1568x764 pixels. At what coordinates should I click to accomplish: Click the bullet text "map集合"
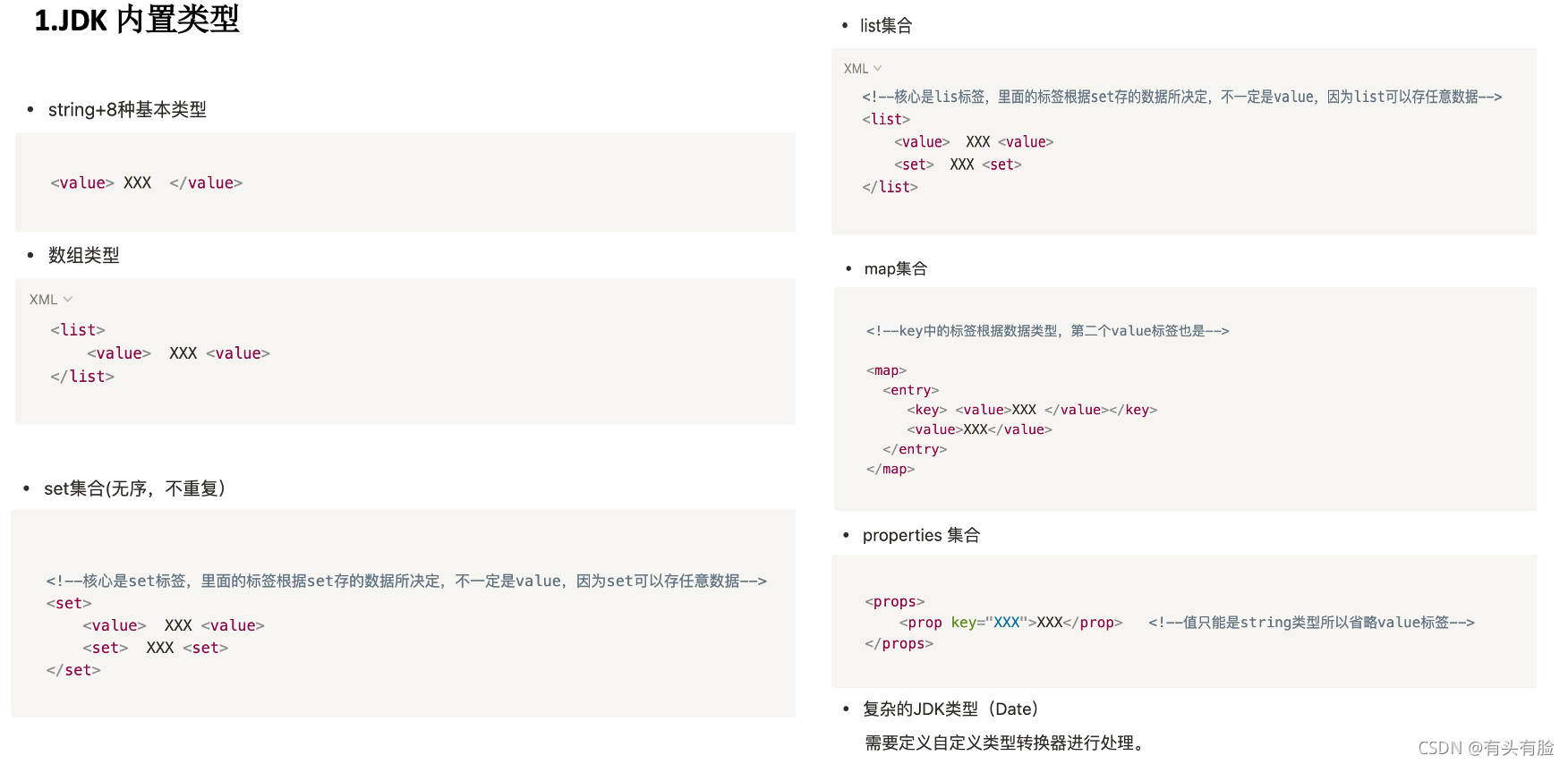point(895,268)
